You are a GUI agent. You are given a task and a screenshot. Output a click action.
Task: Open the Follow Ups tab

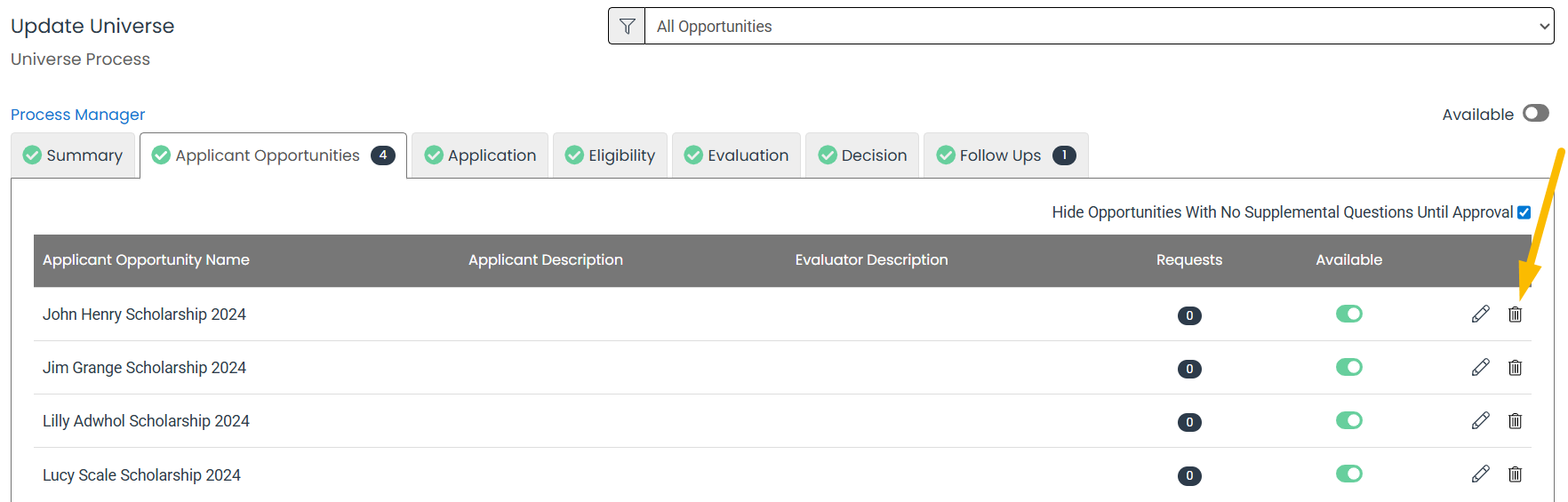1006,155
